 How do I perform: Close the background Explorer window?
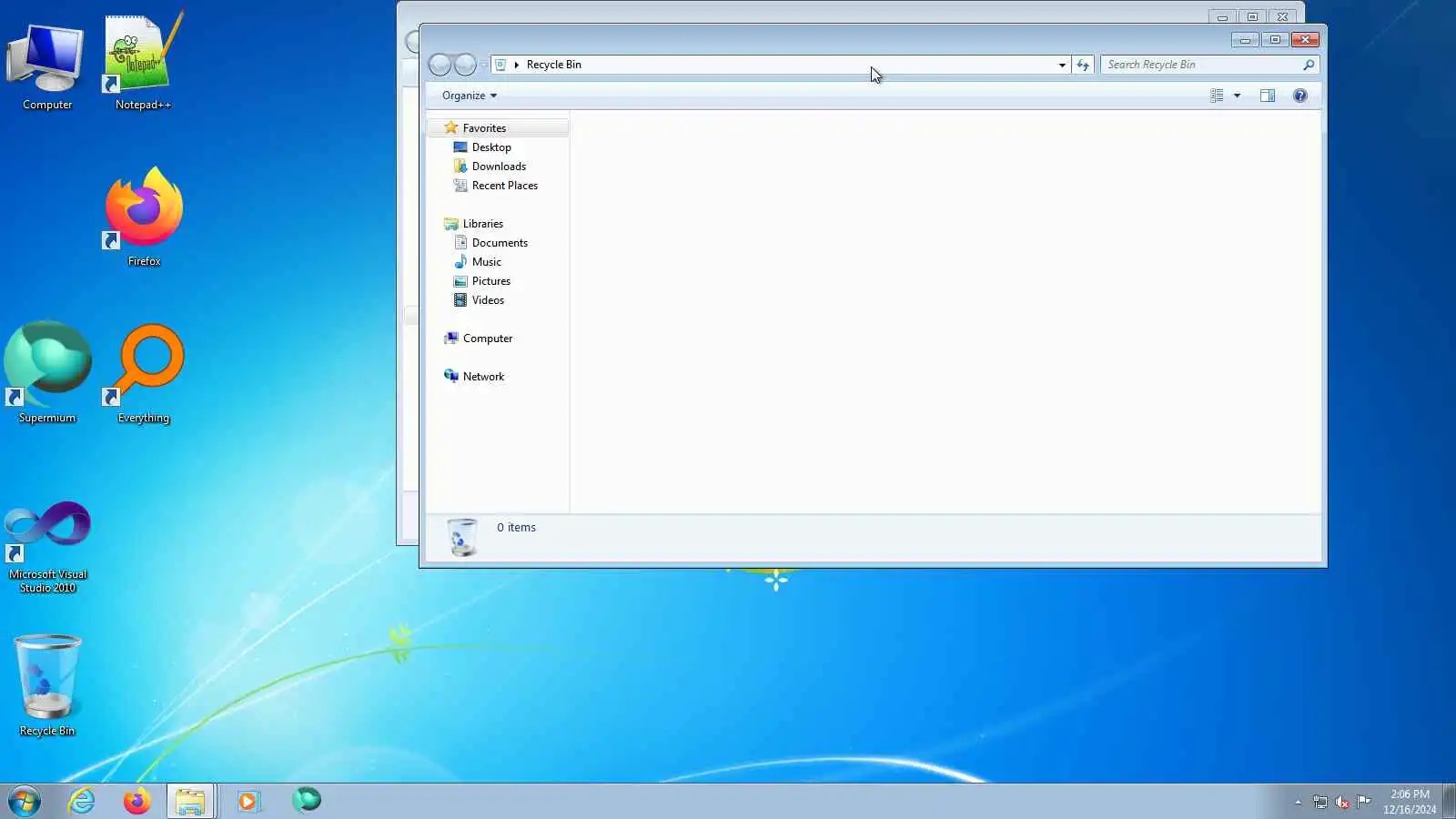pos(1282,16)
